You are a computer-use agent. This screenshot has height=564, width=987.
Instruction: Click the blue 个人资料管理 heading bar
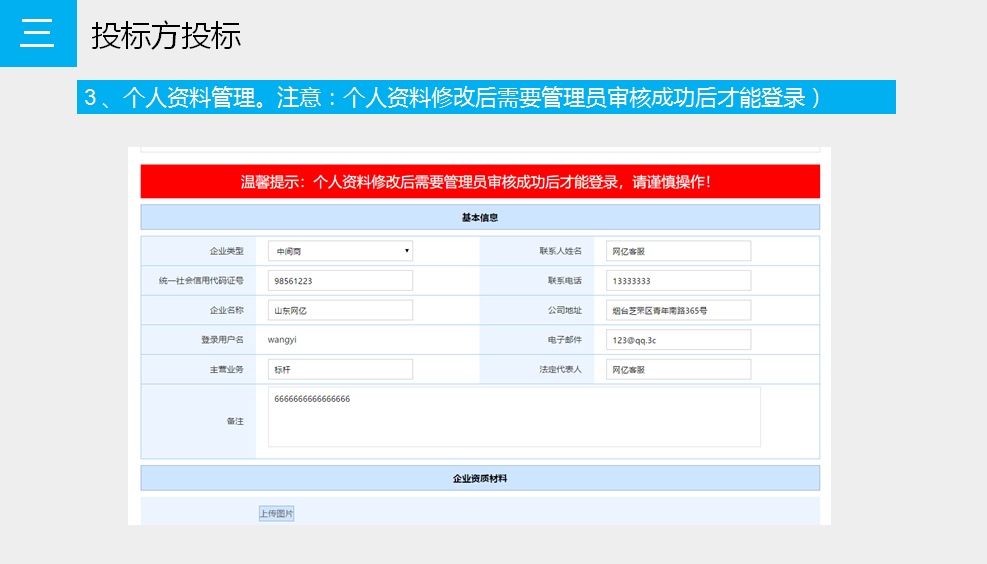point(486,97)
